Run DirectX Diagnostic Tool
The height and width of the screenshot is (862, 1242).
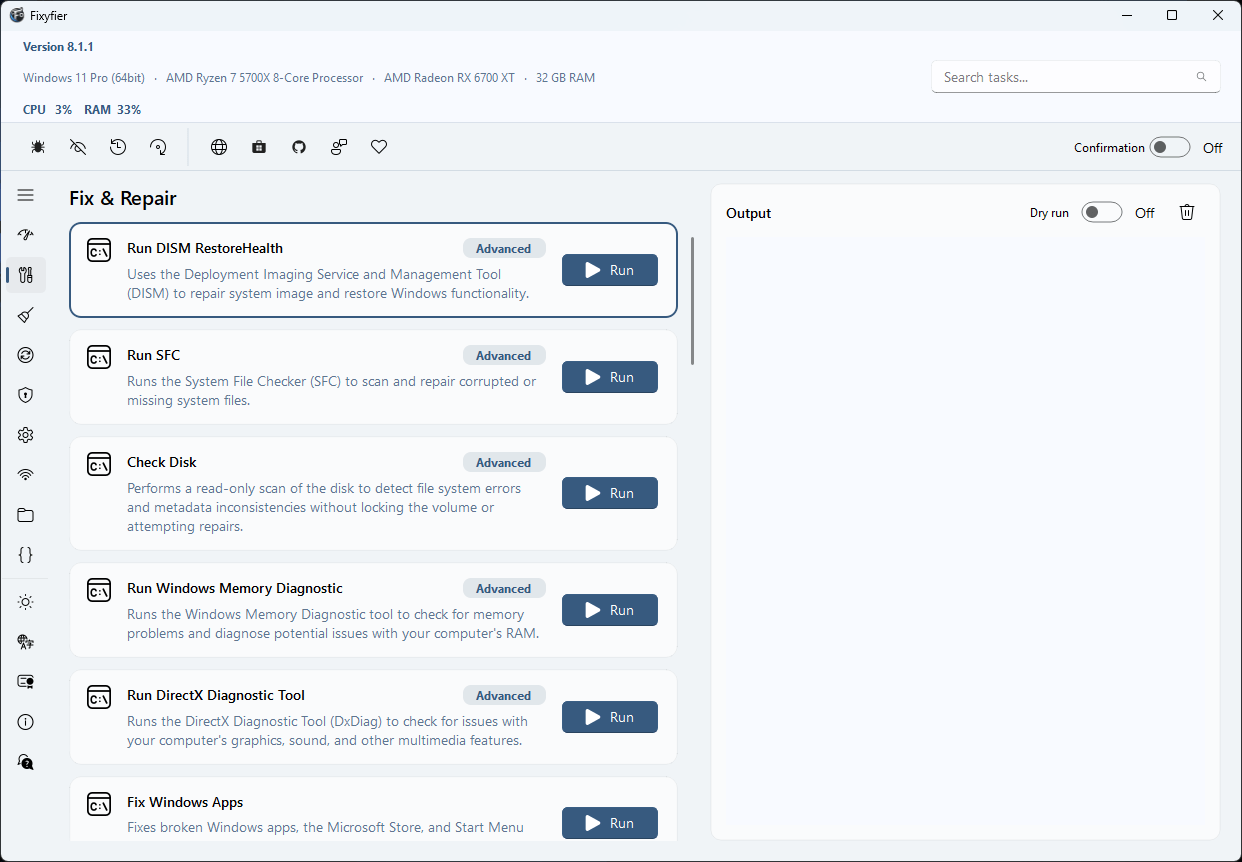pyautogui.click(x=610, y=717)
